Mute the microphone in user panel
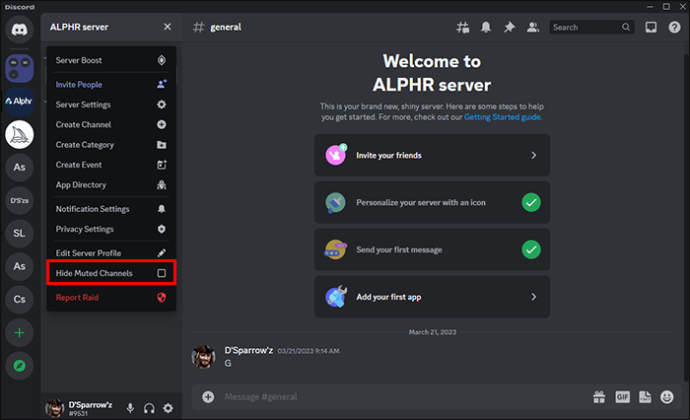Viewport: 690px width, 420px height. (130, 408)
